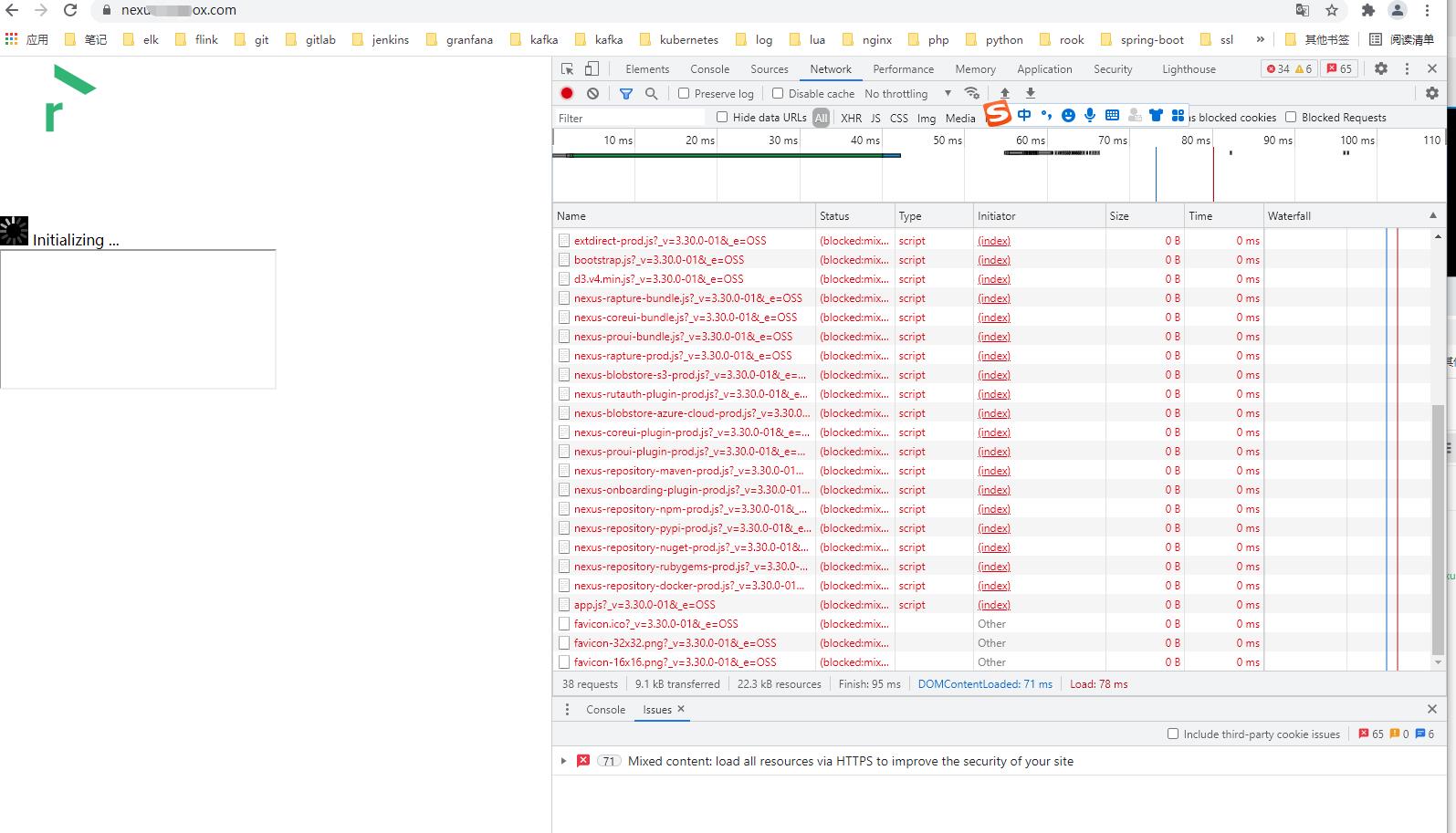Close the Issues drawer tab
Image resolution: width=1456 pixels, height=833 pixels.
[681, 709]
